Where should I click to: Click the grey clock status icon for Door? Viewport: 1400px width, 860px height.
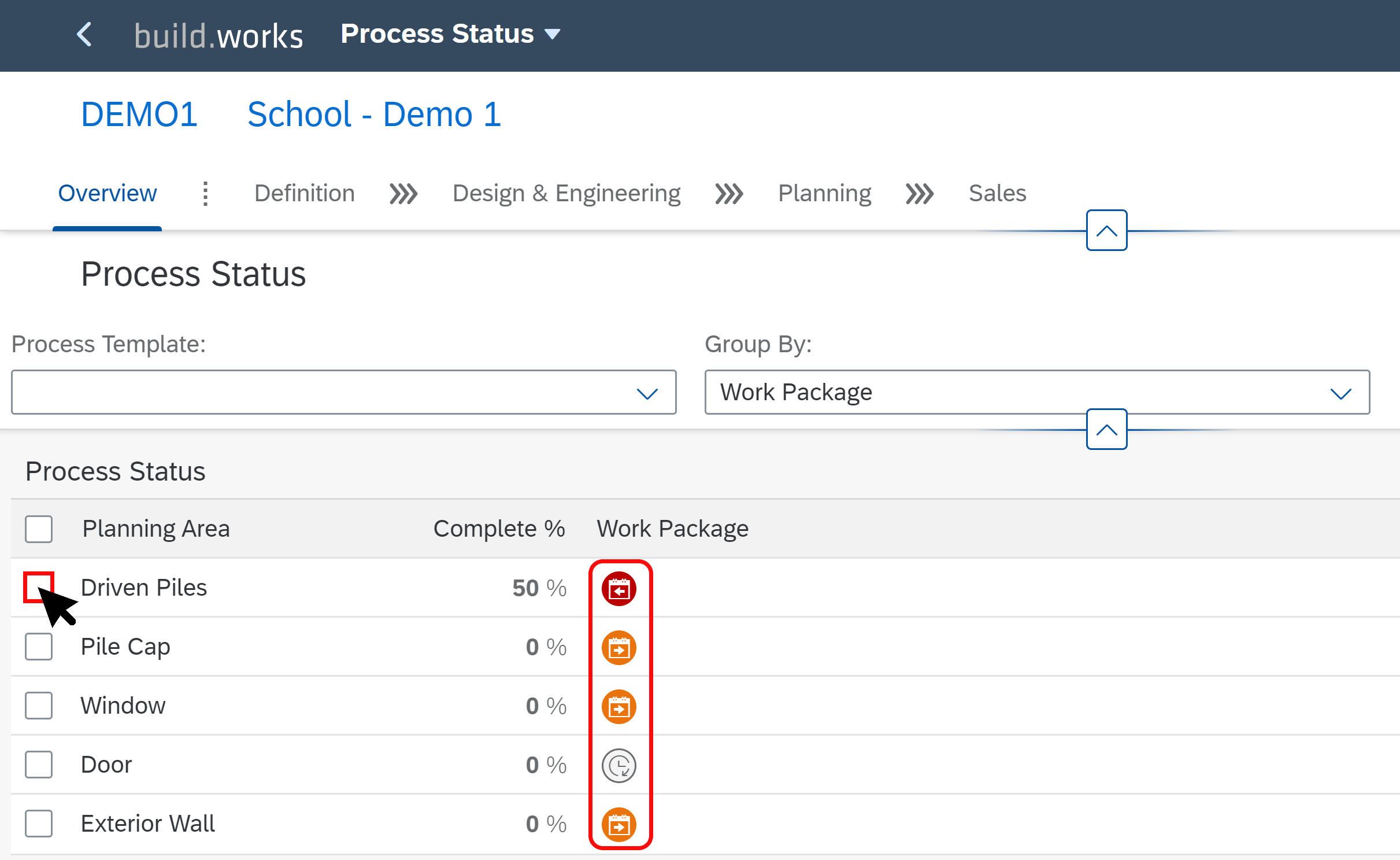619,766
